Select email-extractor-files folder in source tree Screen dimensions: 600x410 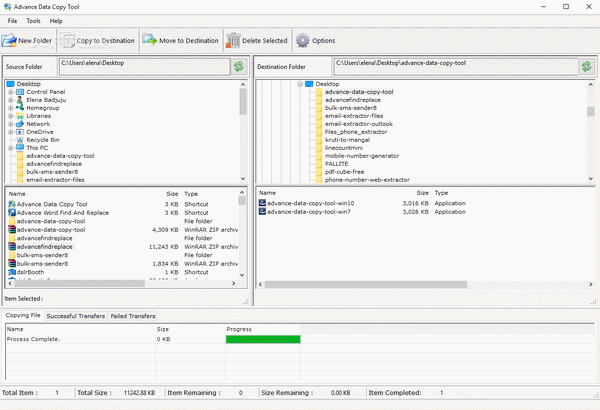(55, 180)
